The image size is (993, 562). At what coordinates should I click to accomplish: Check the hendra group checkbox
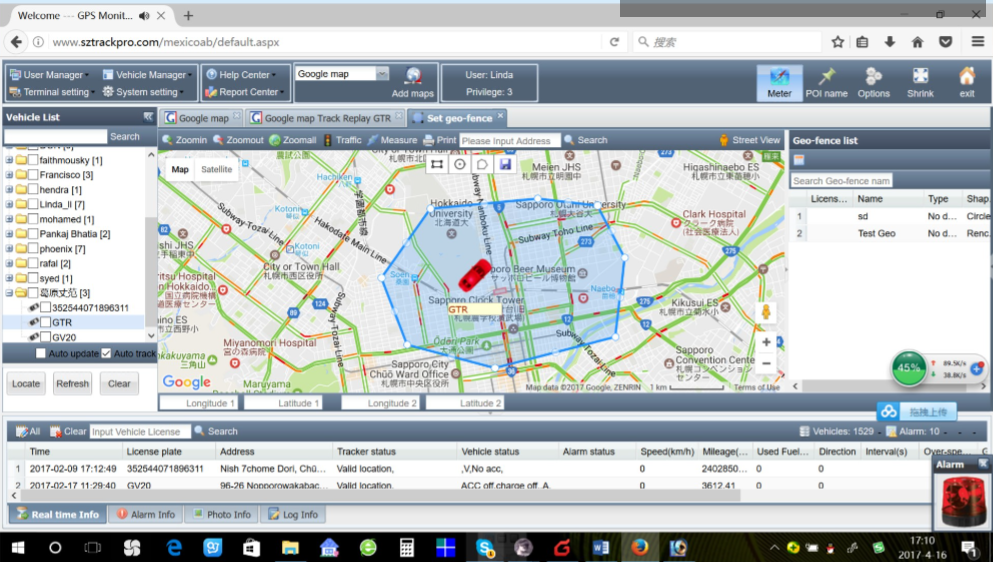pos(33,189)
